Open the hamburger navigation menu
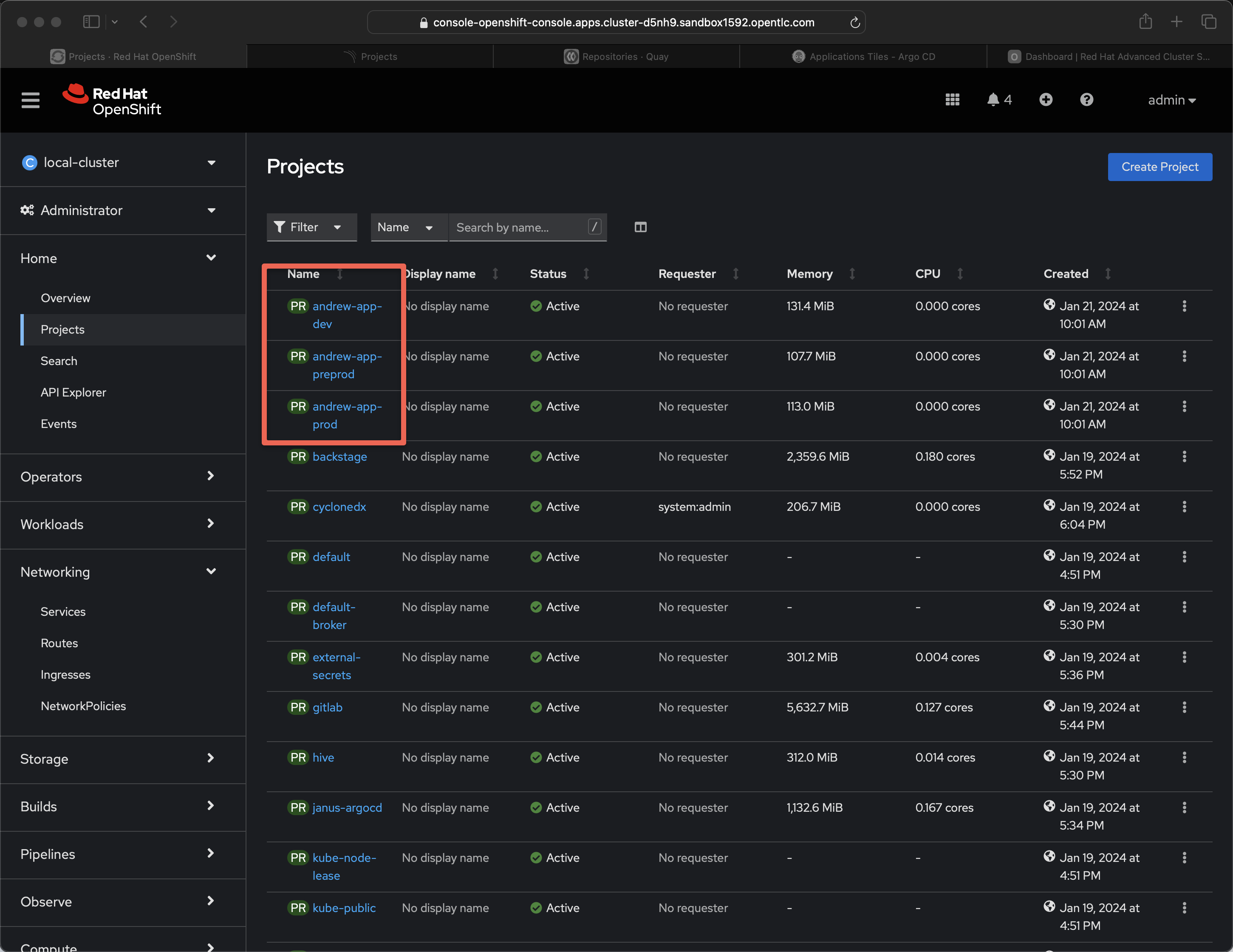The width and height of the screenshot is (1233, 952). click(31, 100)
